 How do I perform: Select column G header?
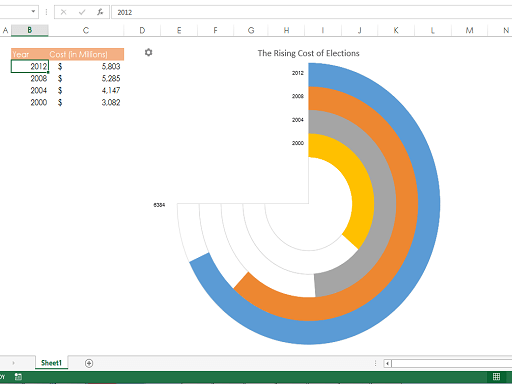[x=251, y=30]
